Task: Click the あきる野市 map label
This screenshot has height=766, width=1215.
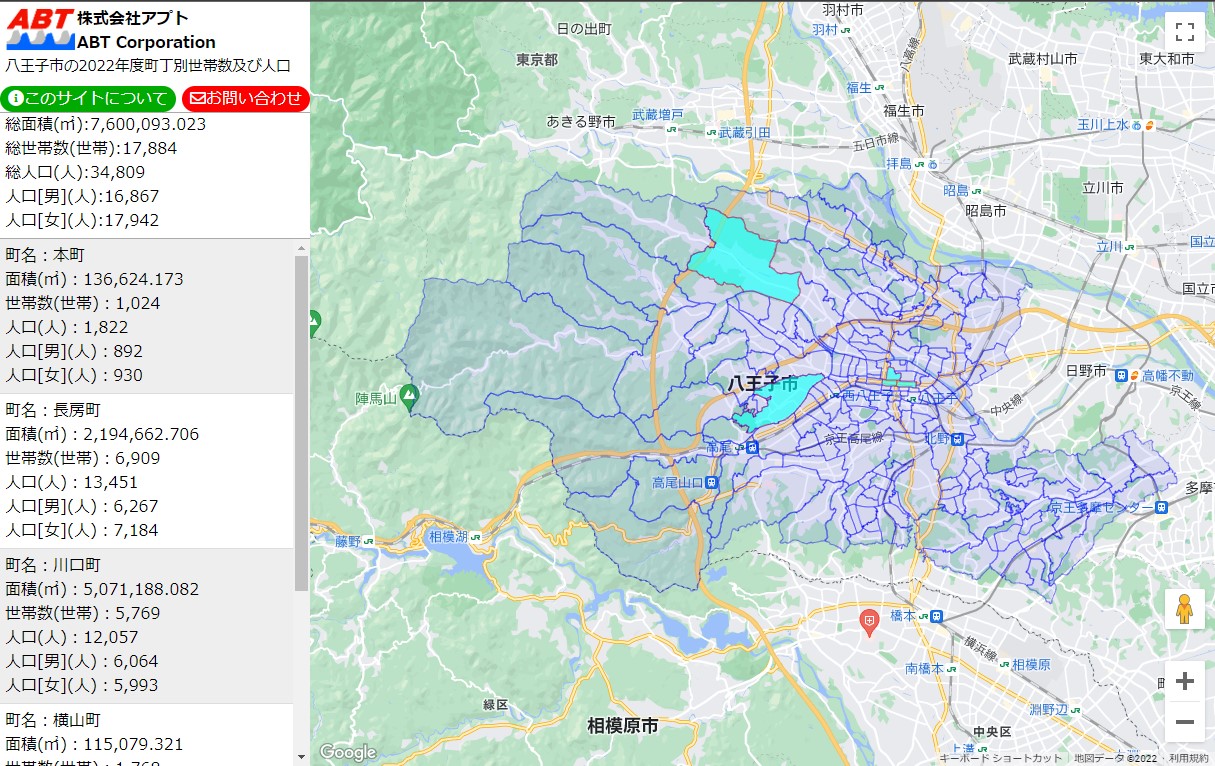Action: 581,121
